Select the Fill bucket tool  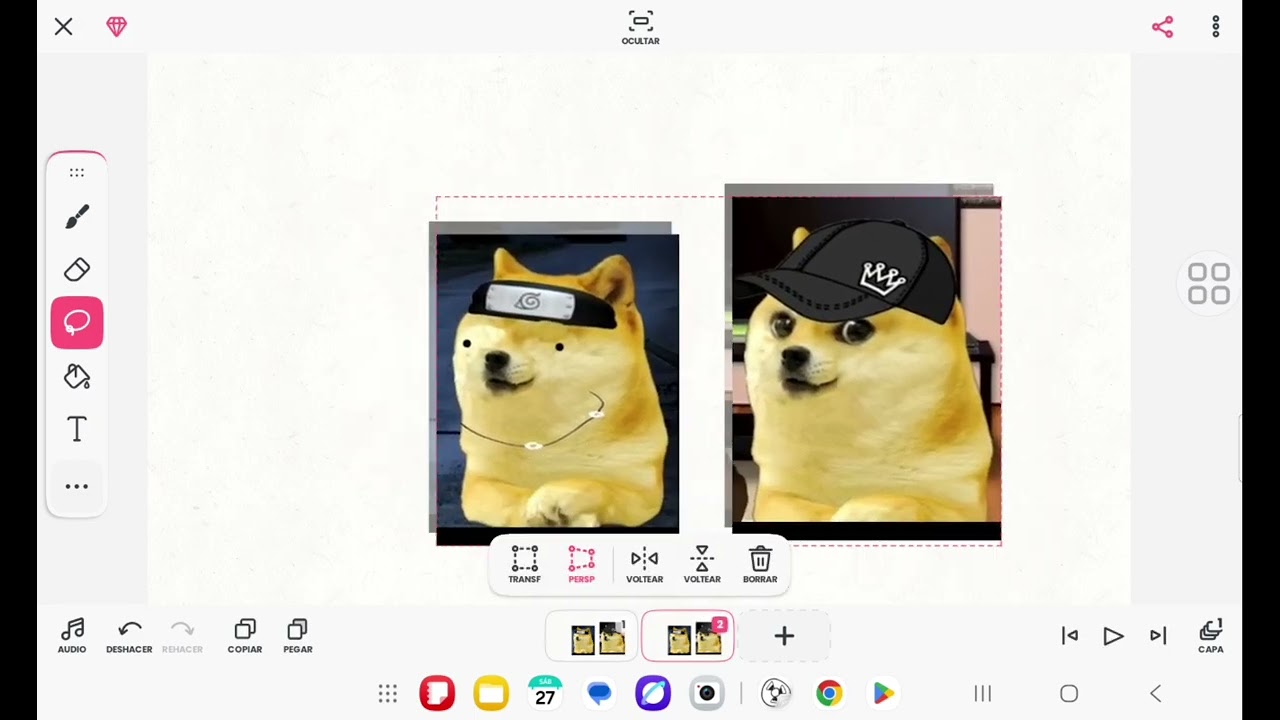[77, 376]
